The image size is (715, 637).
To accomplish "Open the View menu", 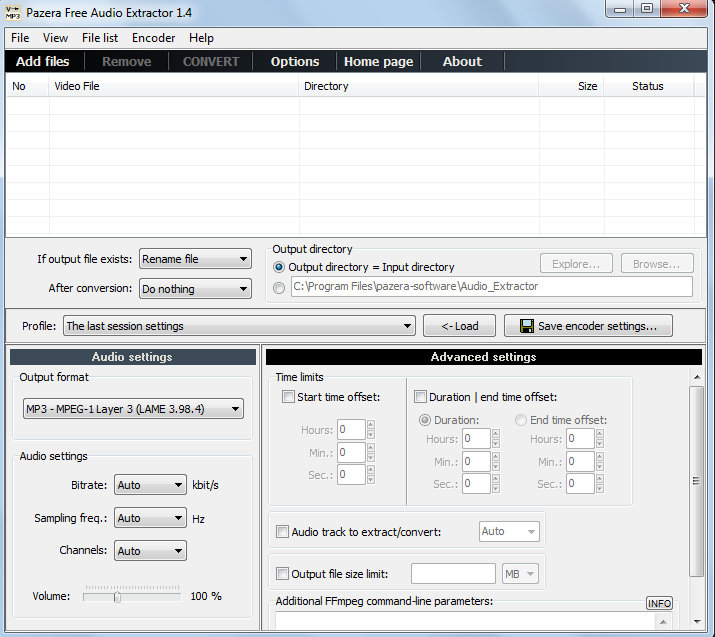I will 55,38.
